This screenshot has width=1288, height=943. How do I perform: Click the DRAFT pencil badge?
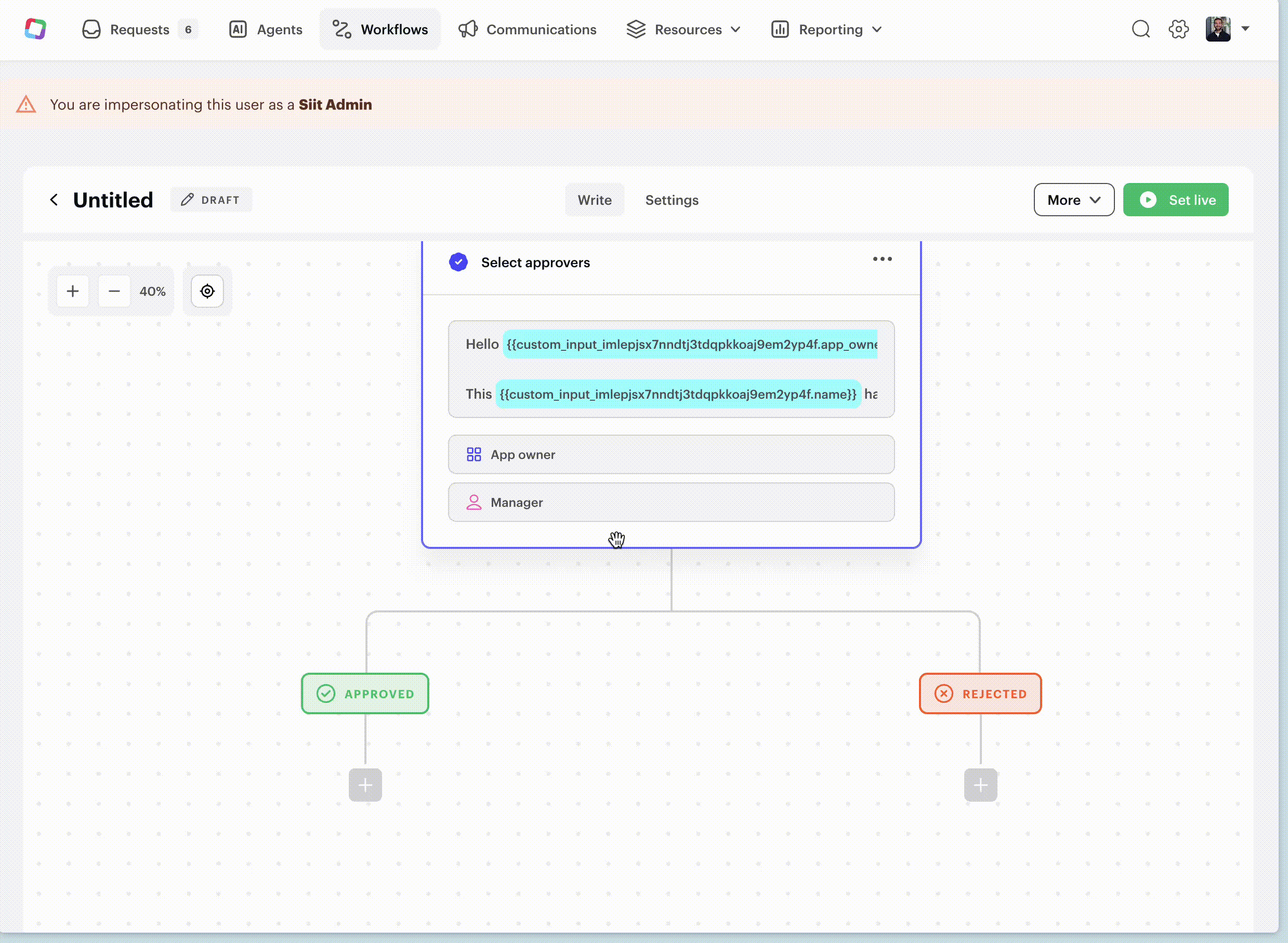211,200
